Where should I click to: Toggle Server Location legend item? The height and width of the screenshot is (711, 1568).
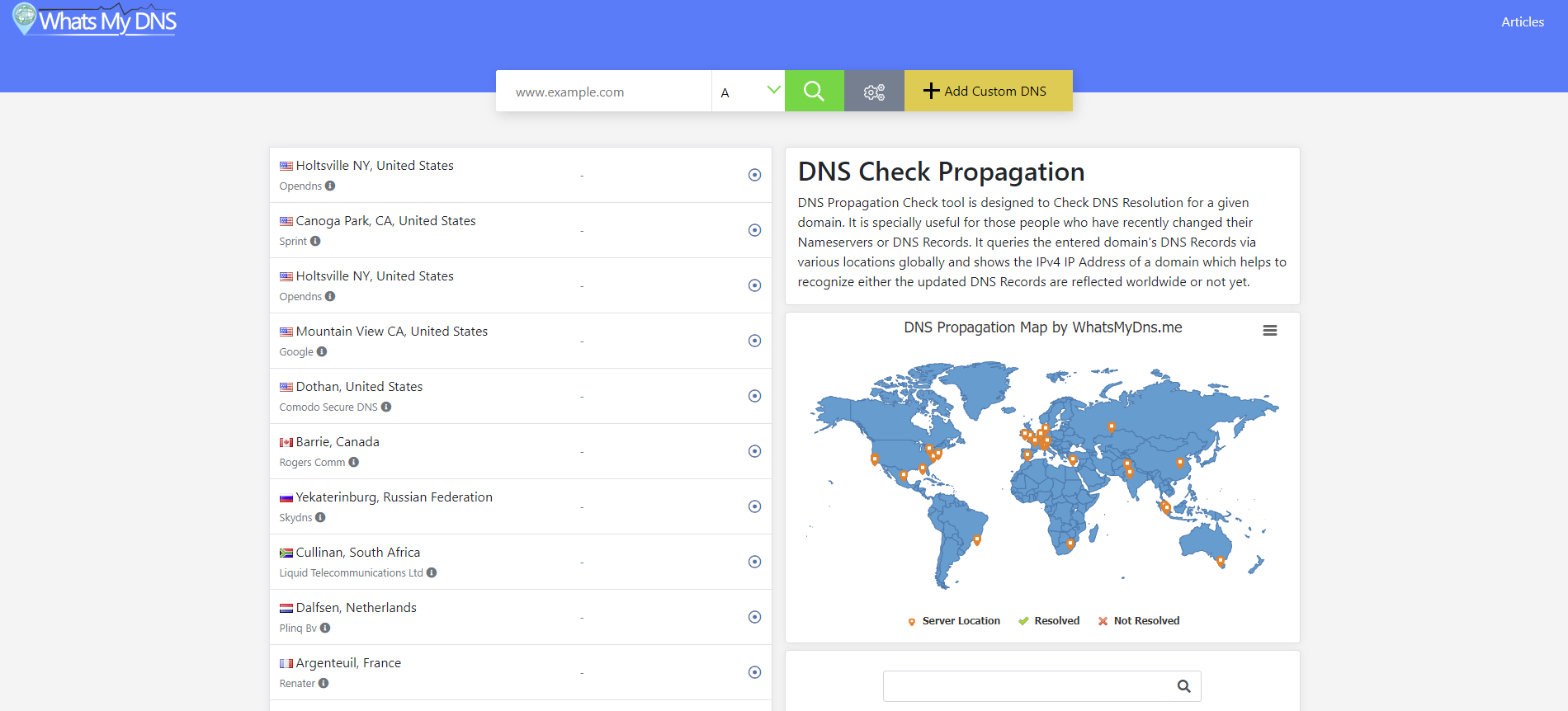pos(954,621)
